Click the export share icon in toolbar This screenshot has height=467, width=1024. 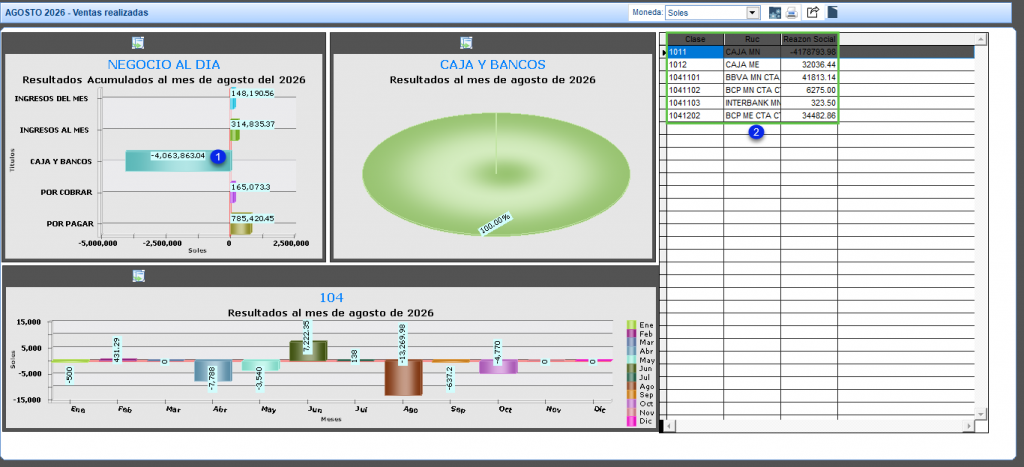coord(812,12)
